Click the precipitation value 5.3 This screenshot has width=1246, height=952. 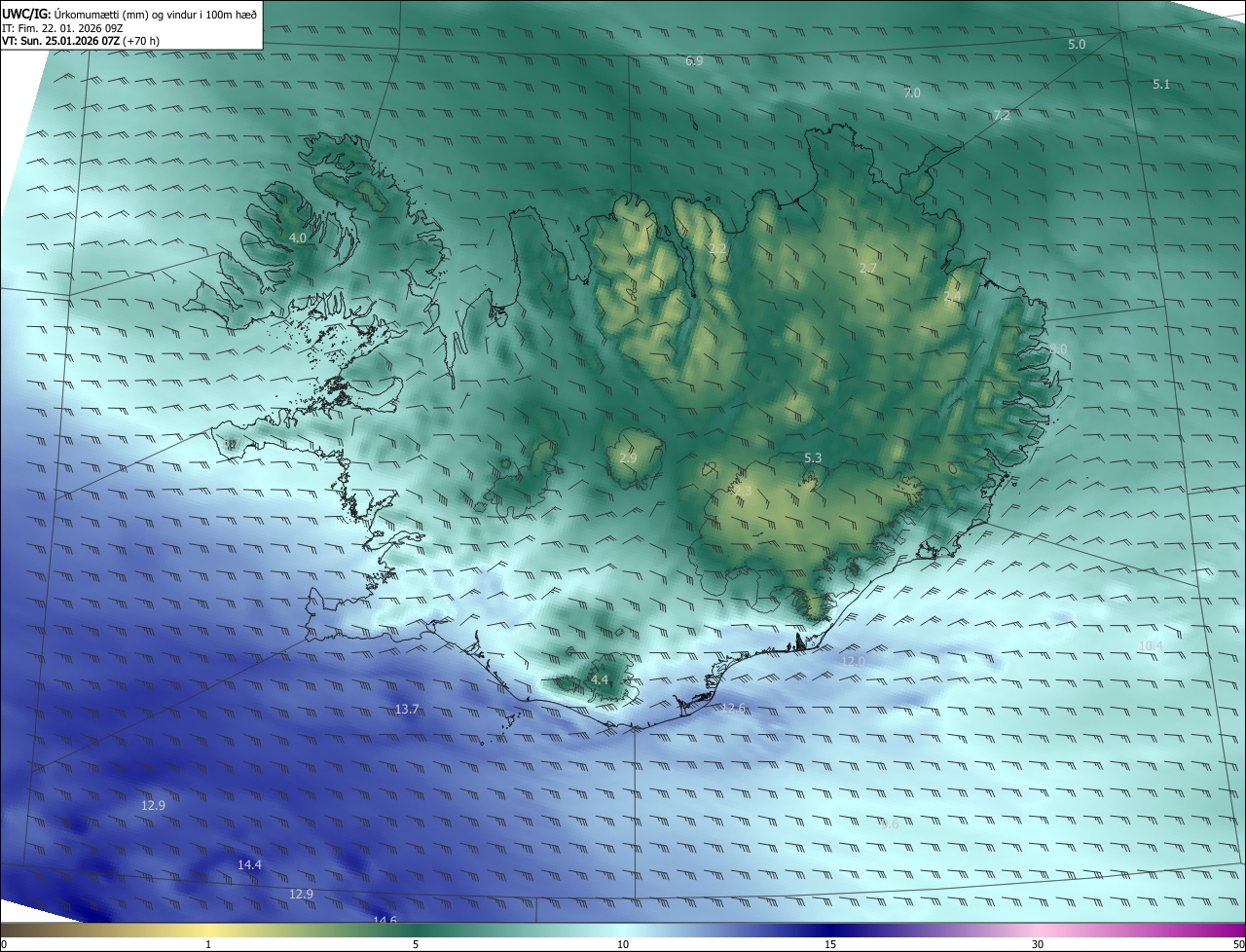(x=813, y=458)
